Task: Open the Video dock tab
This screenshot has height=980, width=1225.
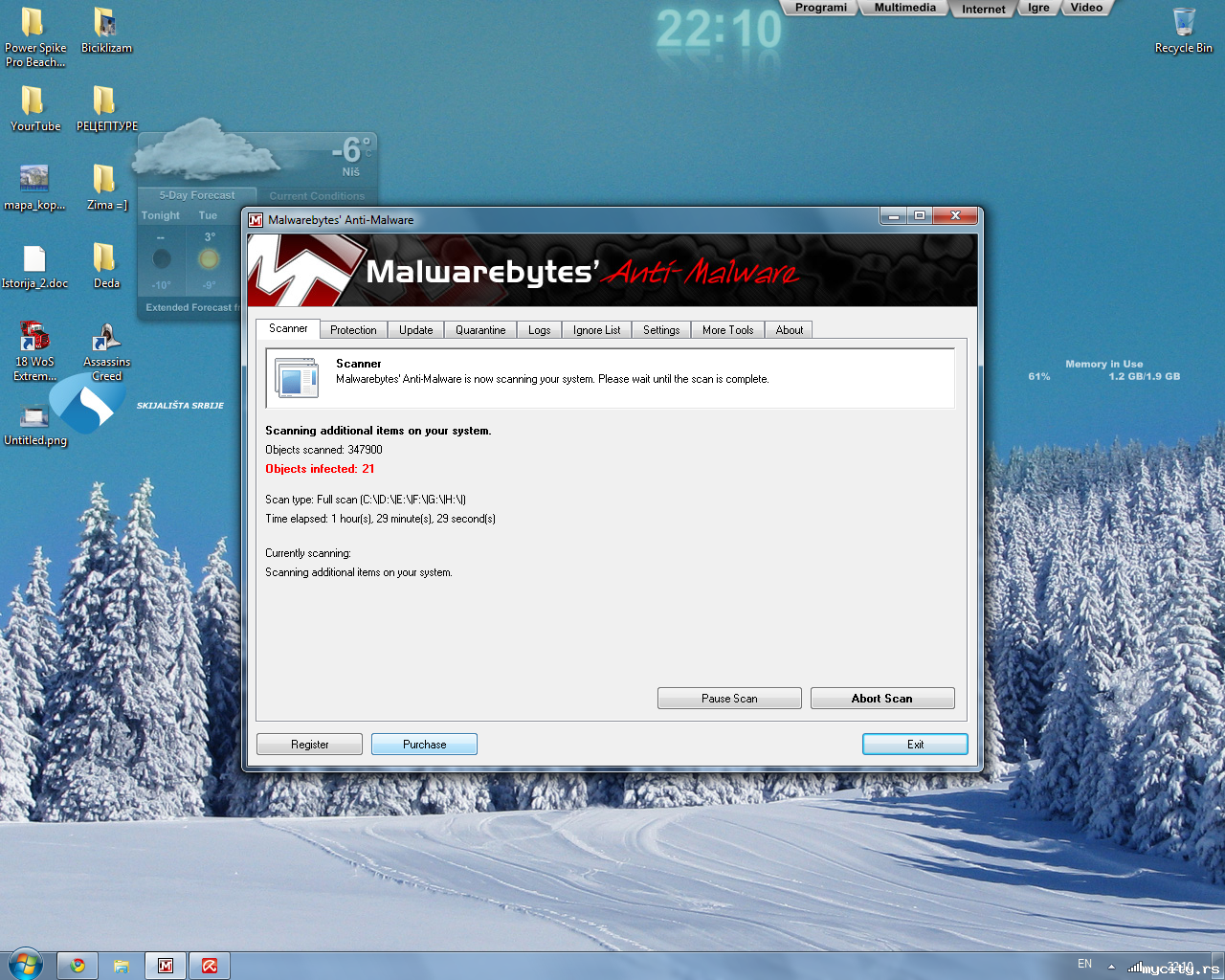Action: (x=1086, y=8)
